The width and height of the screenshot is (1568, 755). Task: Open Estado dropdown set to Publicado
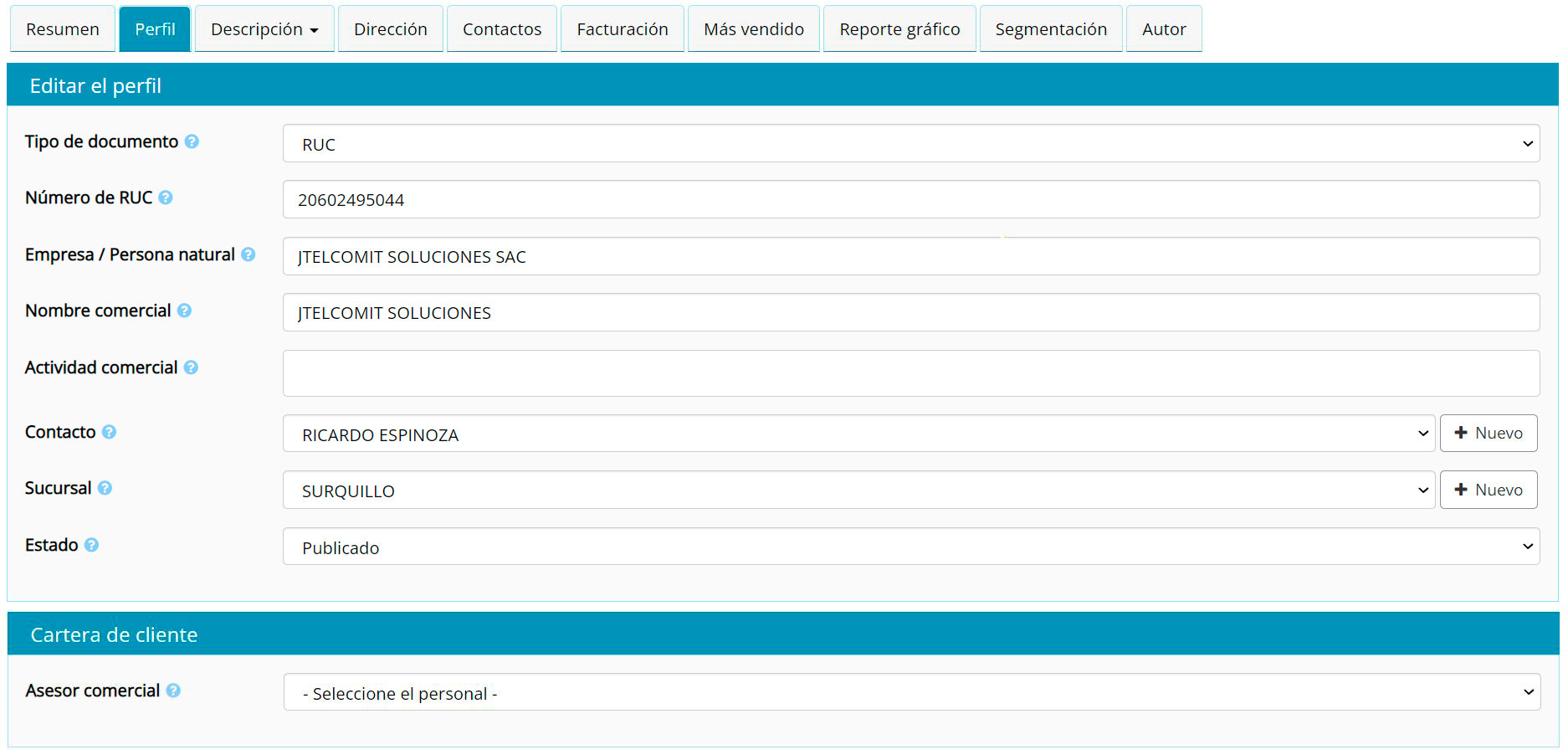(910, 547)
